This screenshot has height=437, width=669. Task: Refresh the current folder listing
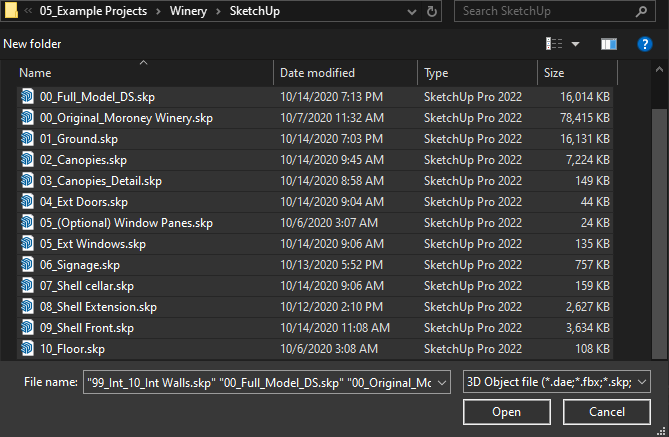point(431,11)
